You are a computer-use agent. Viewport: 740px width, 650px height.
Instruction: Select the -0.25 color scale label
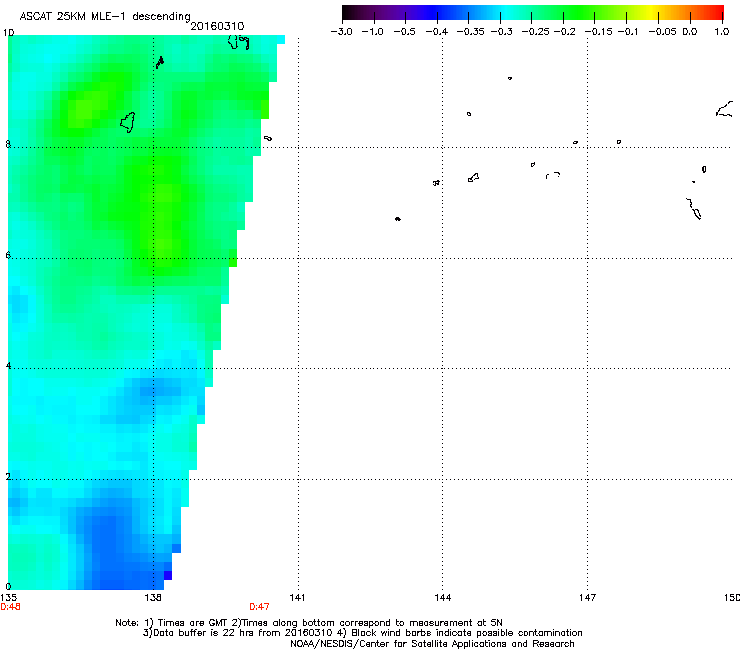[536, 32]
